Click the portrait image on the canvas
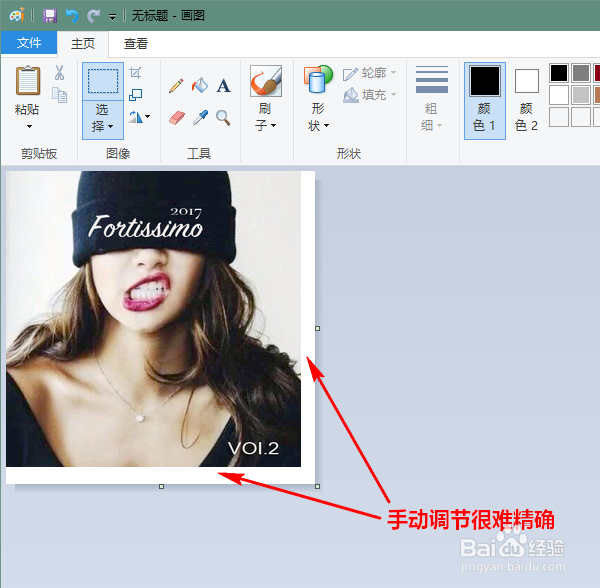Screen dimensions: 600x588 tap(153, 319)
